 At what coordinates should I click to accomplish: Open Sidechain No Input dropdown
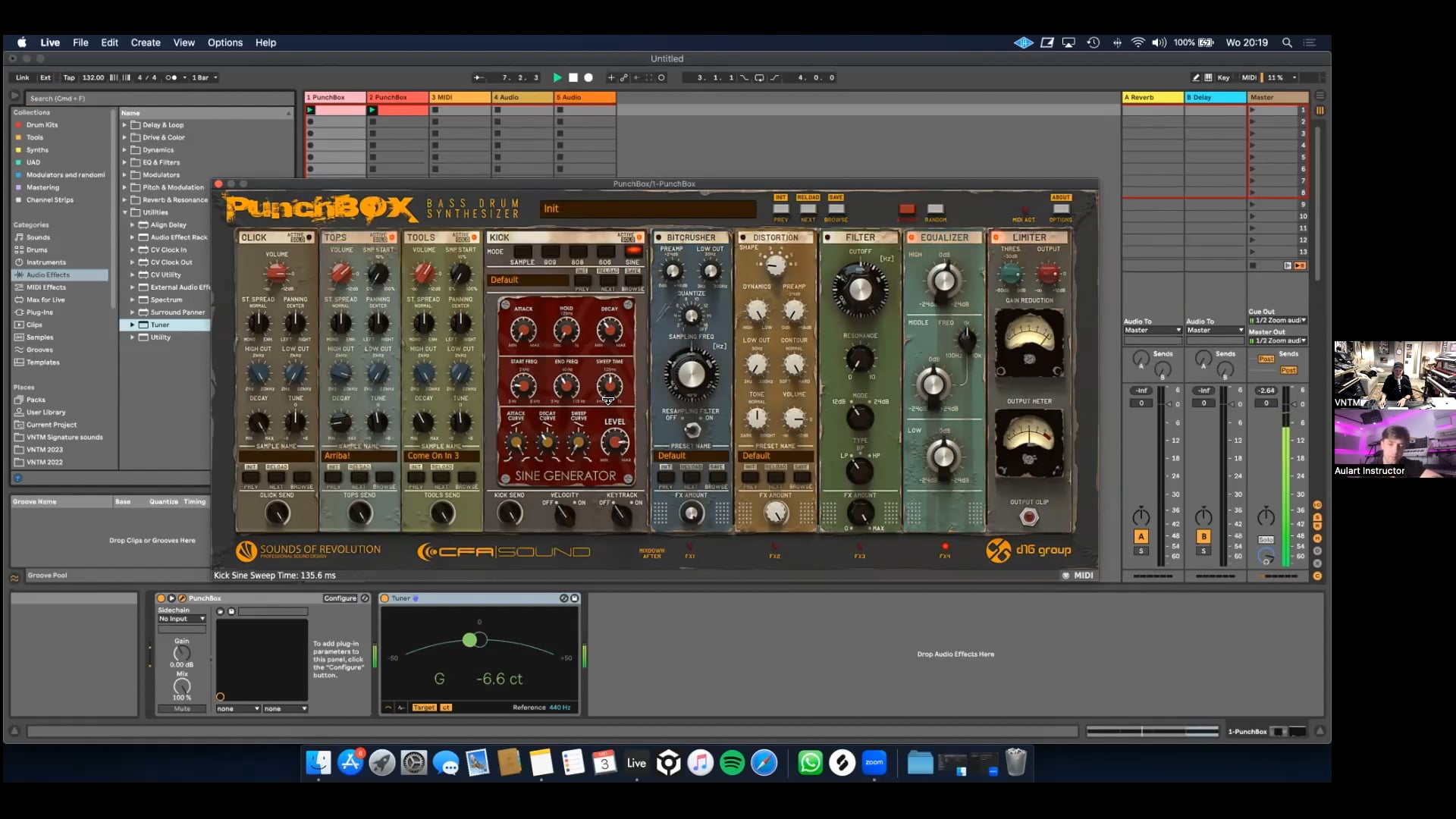click(x=182, y=619)
